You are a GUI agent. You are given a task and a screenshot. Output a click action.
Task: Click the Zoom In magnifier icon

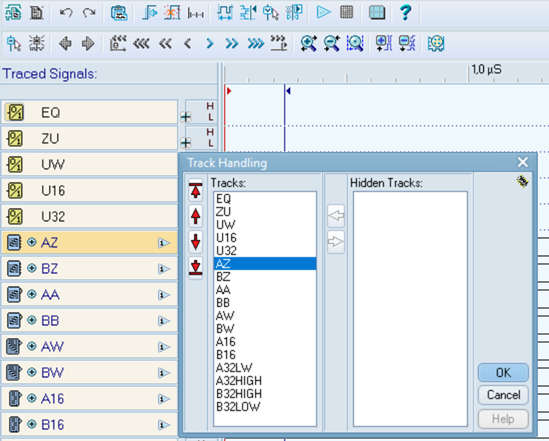308,43
